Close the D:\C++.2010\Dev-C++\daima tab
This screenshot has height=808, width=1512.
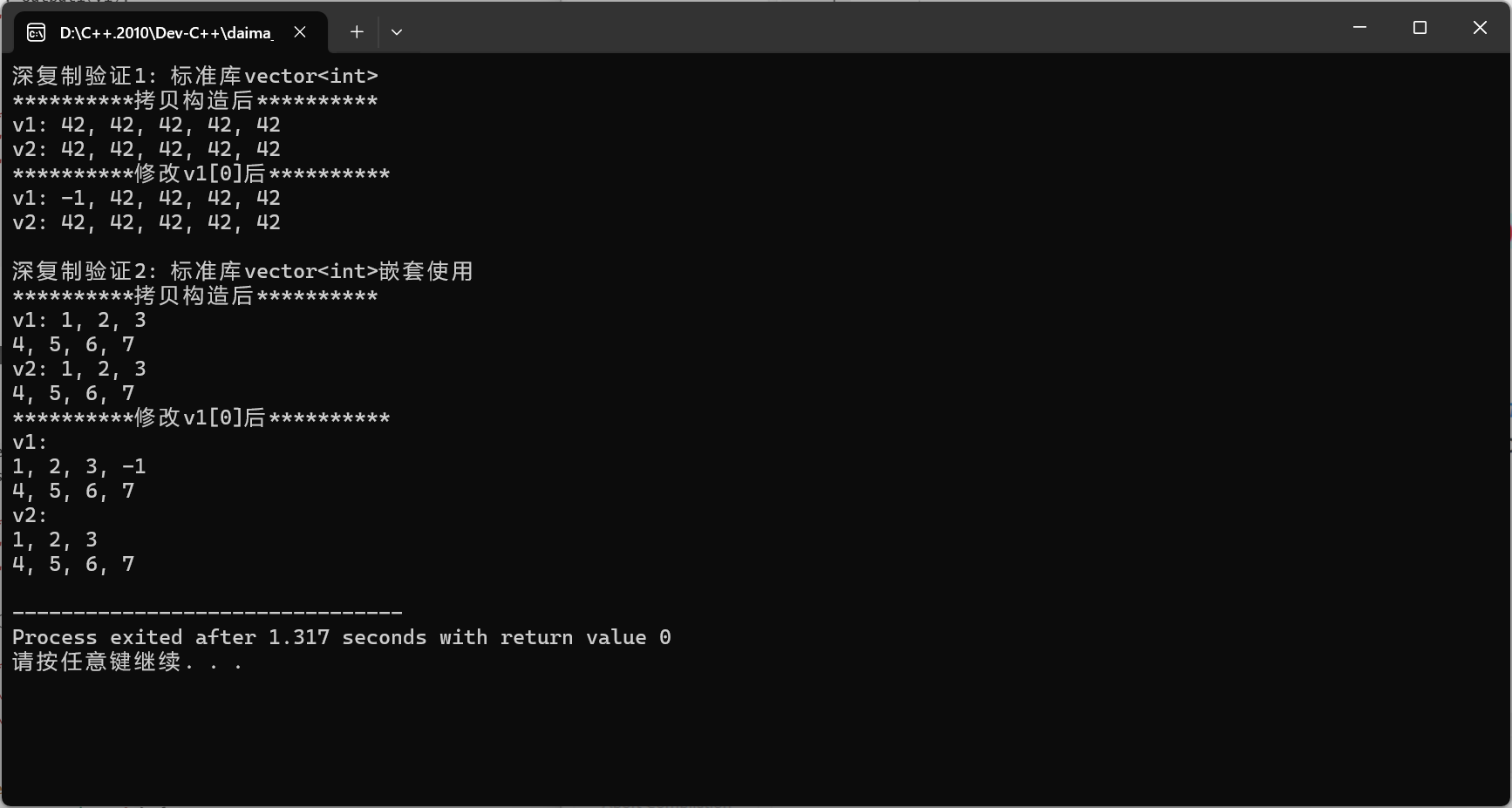[300, 32]
